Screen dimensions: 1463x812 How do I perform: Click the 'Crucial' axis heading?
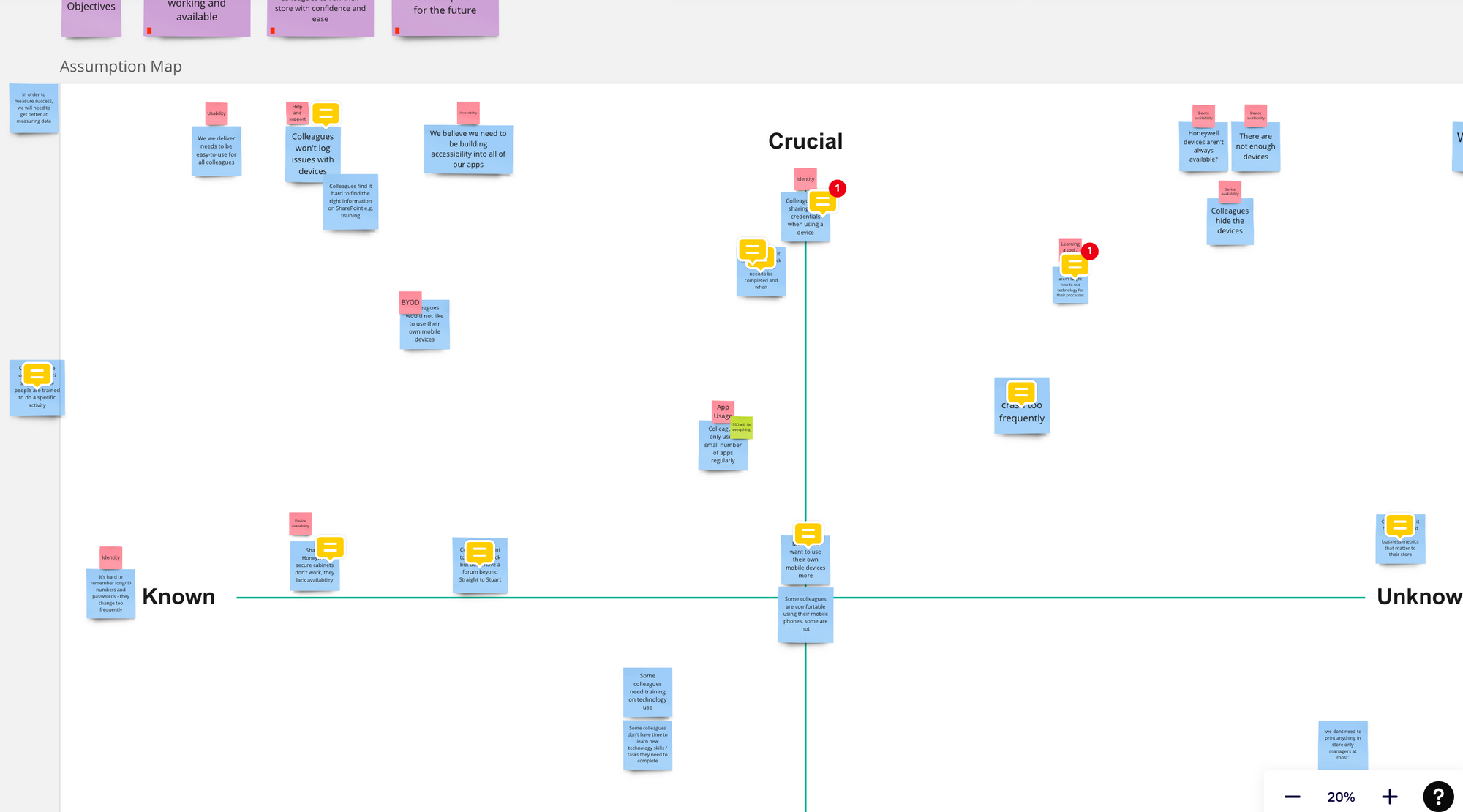(x=805, y=141)
